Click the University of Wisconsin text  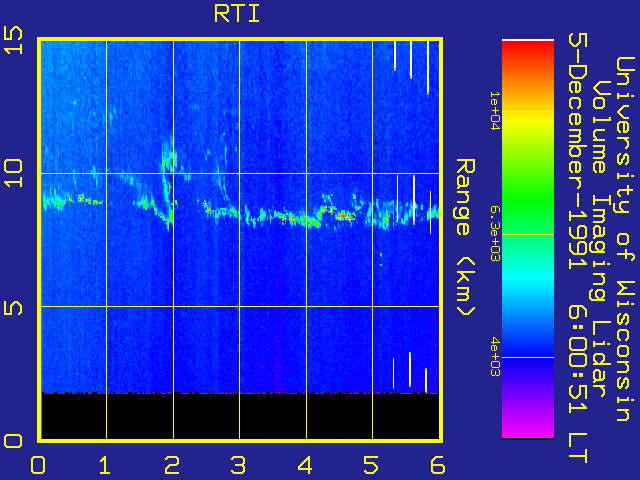625,239
